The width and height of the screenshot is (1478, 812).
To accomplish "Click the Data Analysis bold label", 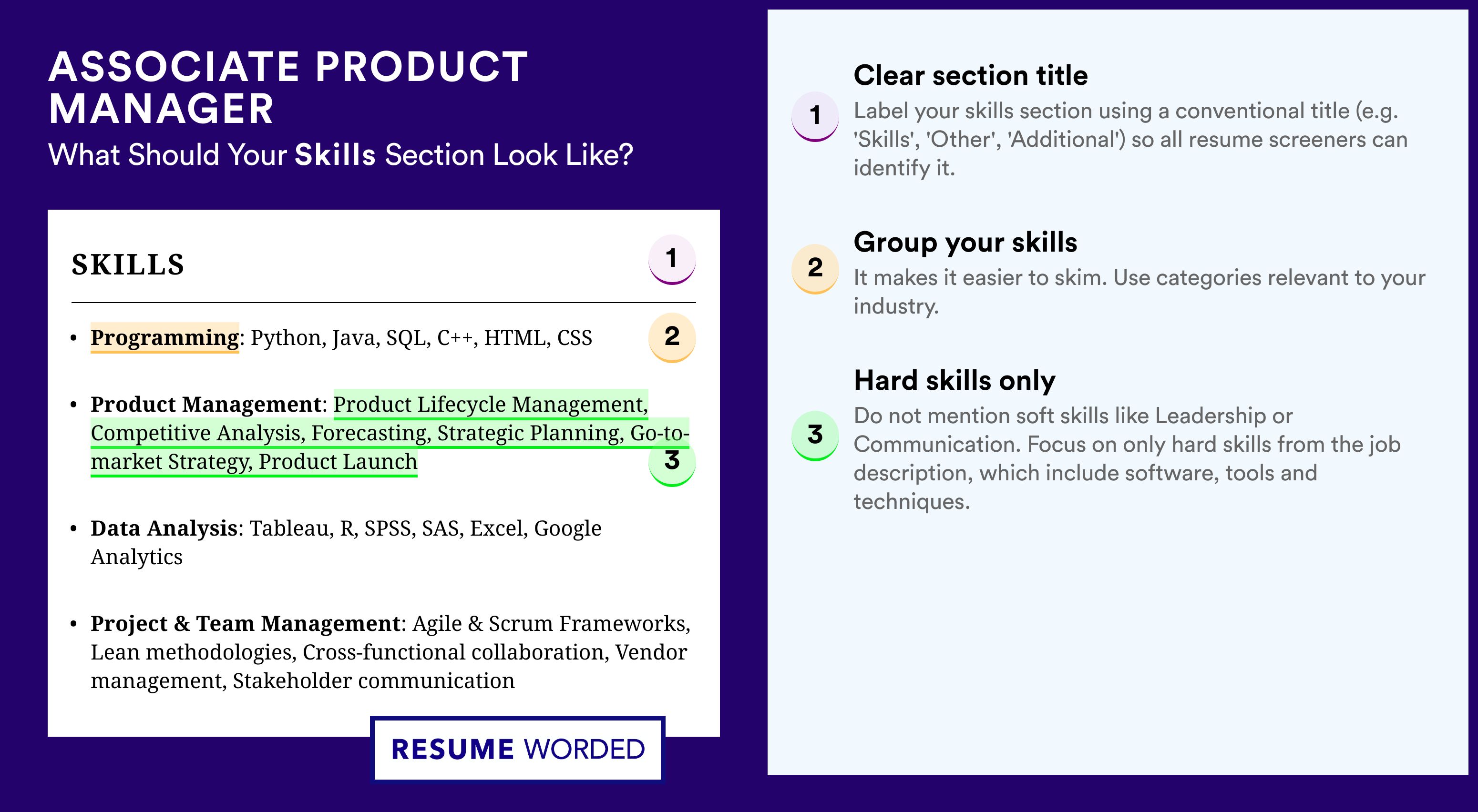I will click(164, 528).
